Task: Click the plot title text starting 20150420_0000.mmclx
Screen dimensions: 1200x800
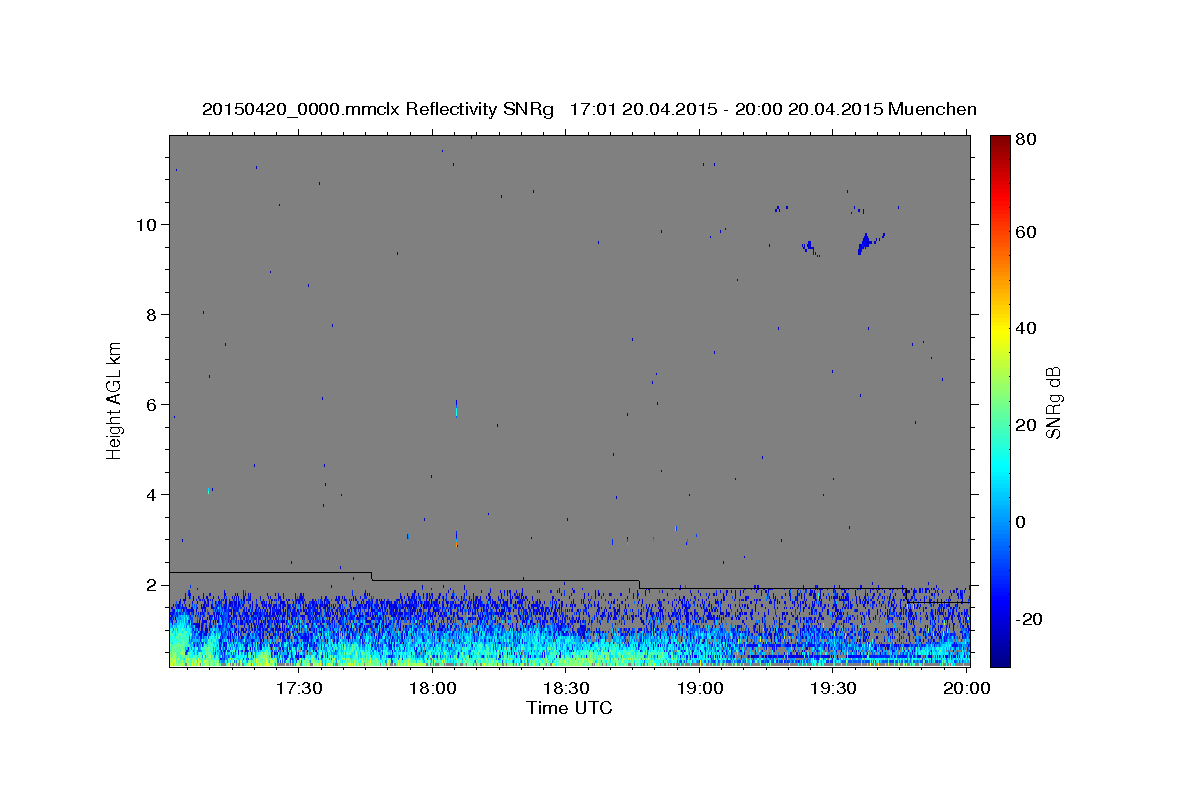Action: pos(589,109)
